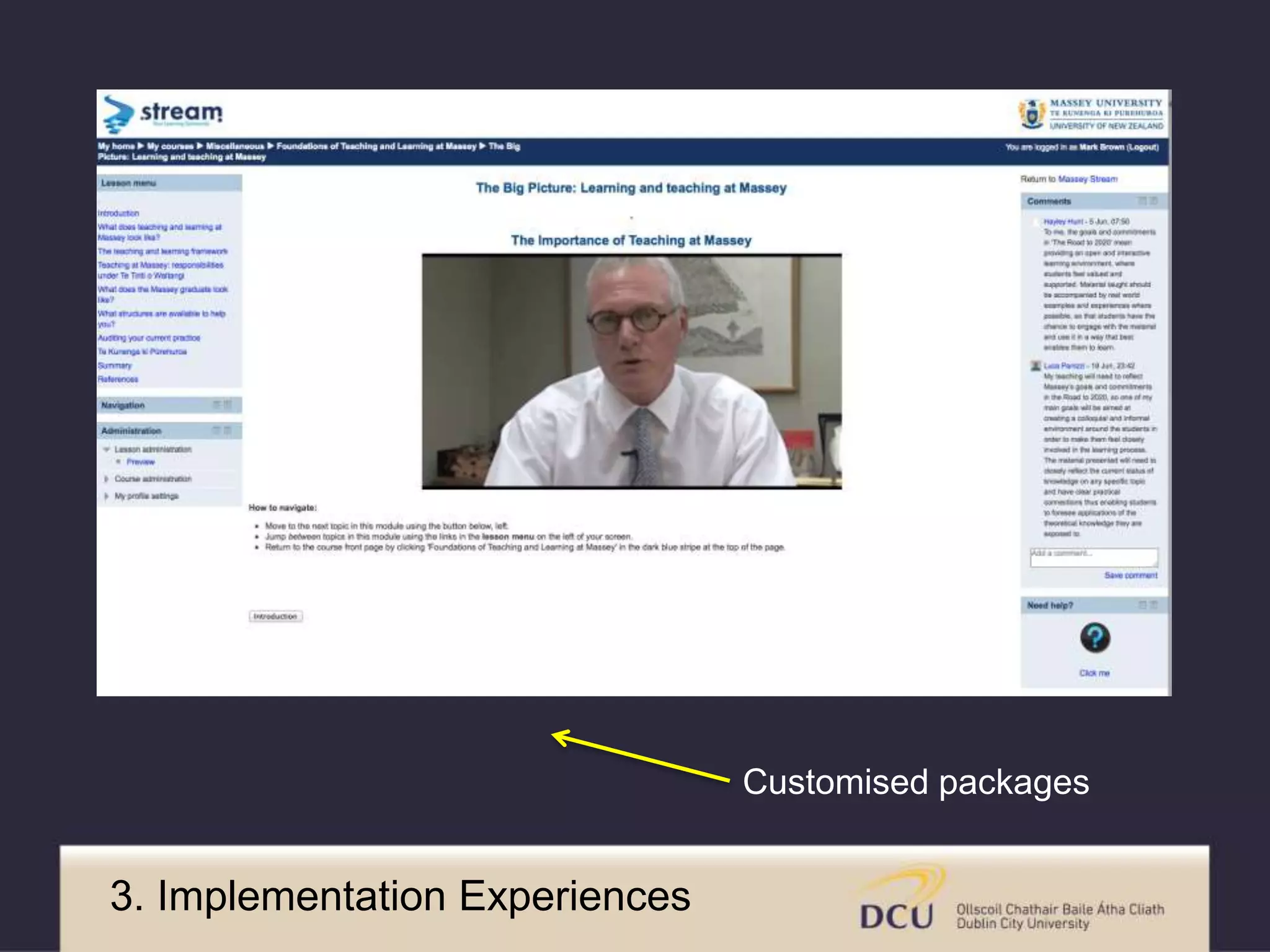Click the Add a comment text box

tap(1094, 557)
